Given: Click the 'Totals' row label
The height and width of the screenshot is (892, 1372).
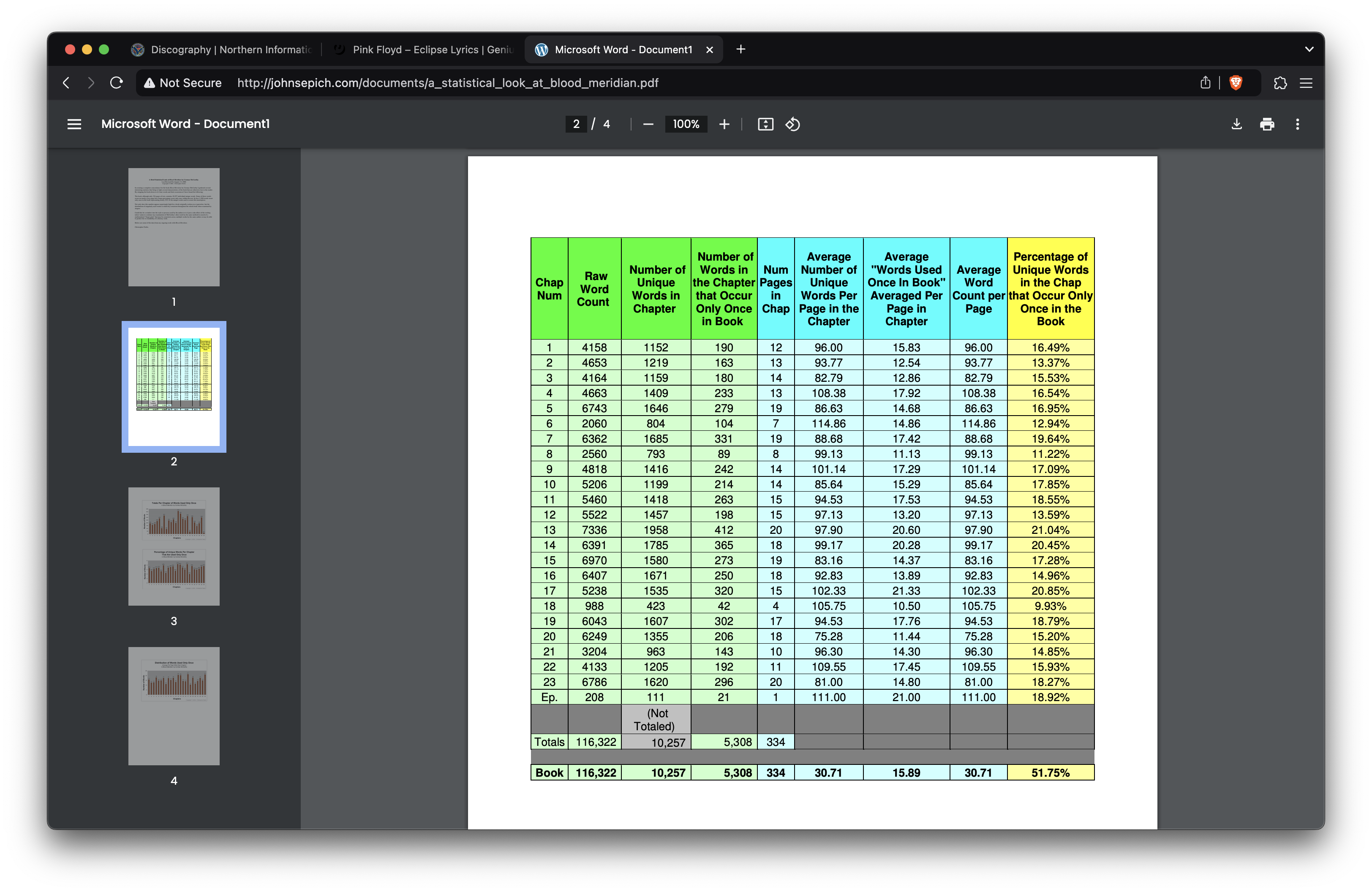Looking at the screenshot, I should [550, 742].
